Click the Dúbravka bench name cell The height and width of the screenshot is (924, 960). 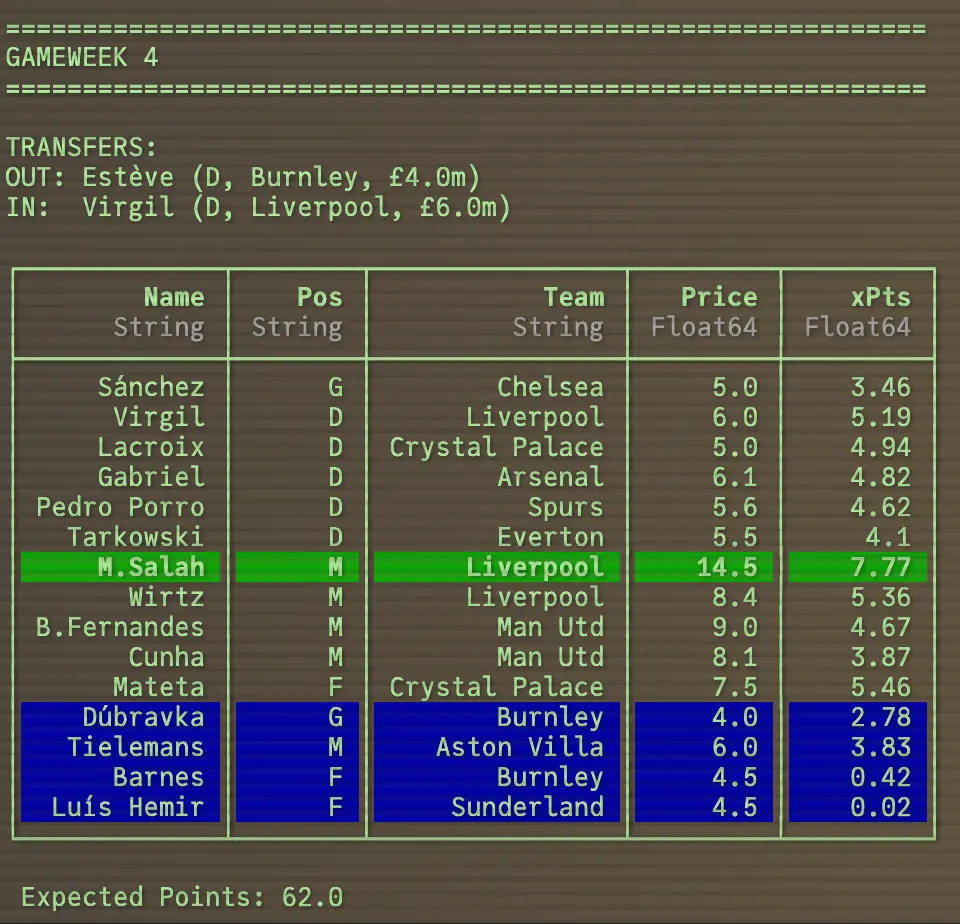pos(121,717)
